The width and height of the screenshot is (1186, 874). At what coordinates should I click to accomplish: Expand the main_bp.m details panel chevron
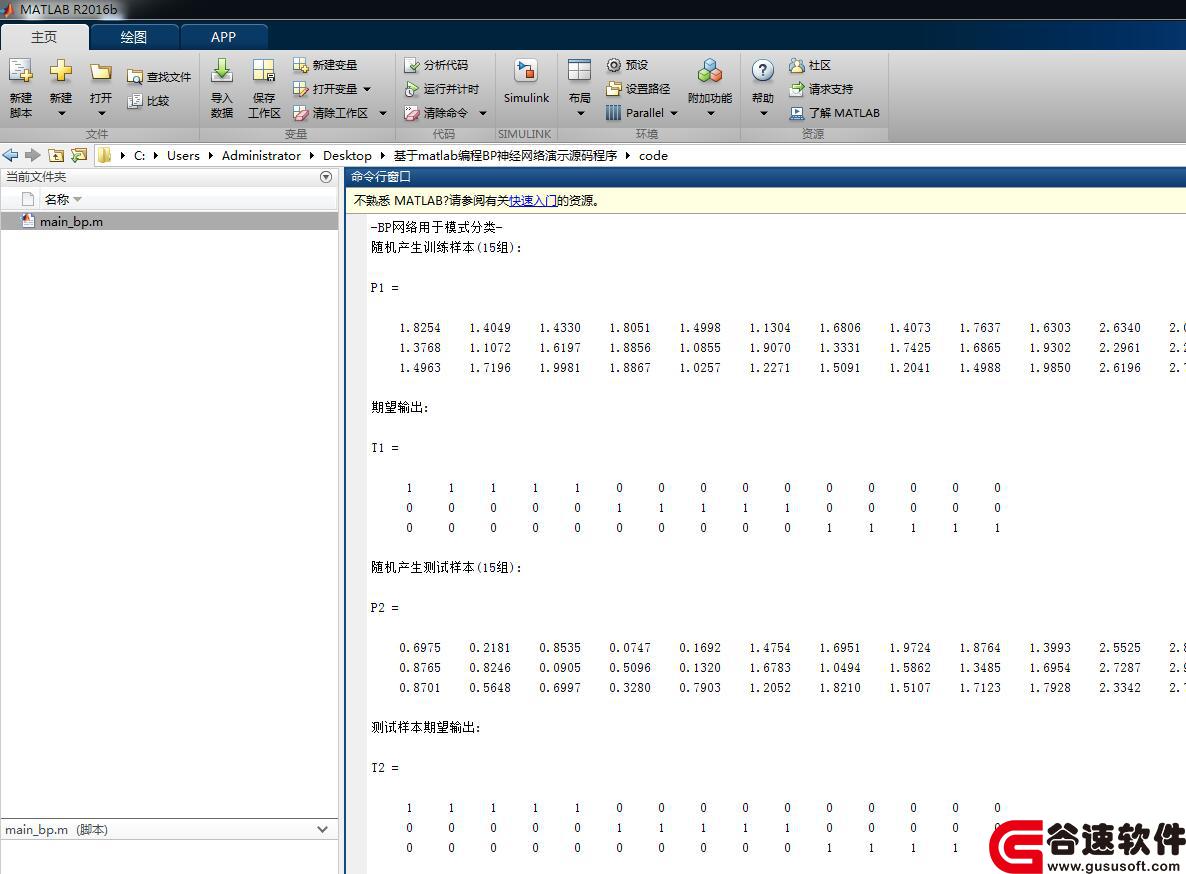(x=322, y=829)
